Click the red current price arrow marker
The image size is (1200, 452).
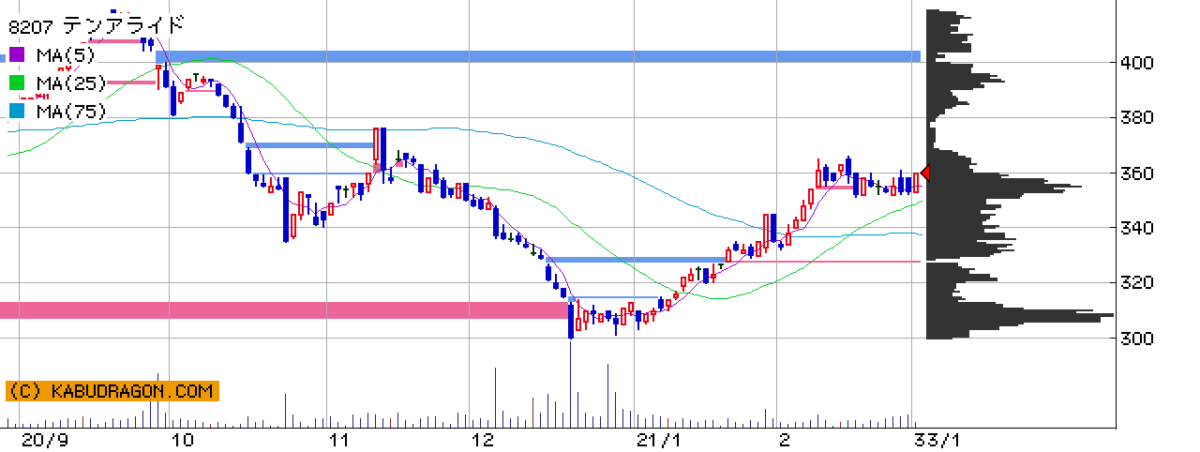point(926,174)
